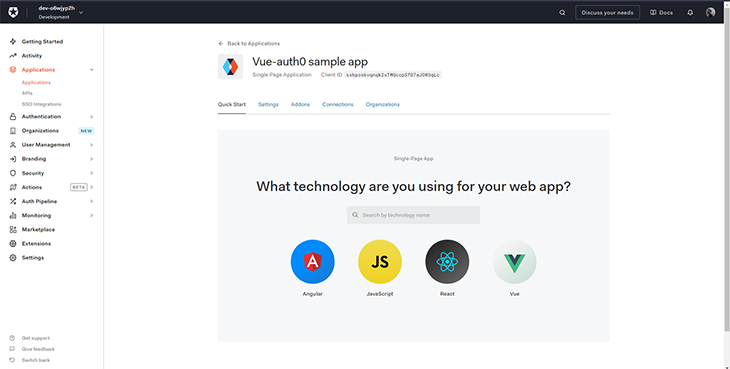This screenshot has height=369, width=730.
Task: Switch to the Addons tab
Action: (300, 104)
